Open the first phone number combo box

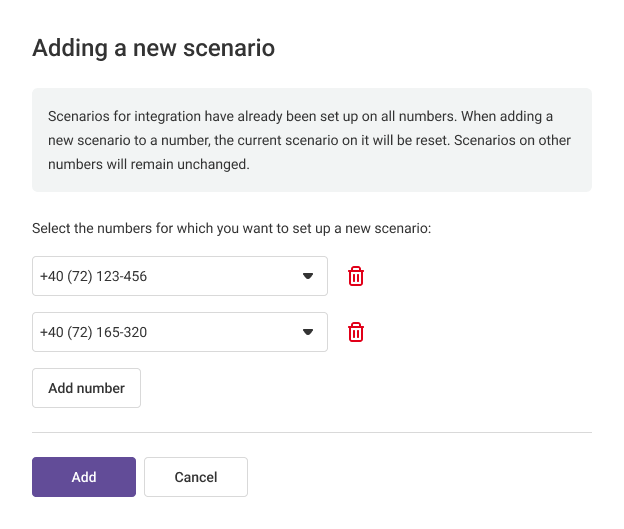pos(180,276)
